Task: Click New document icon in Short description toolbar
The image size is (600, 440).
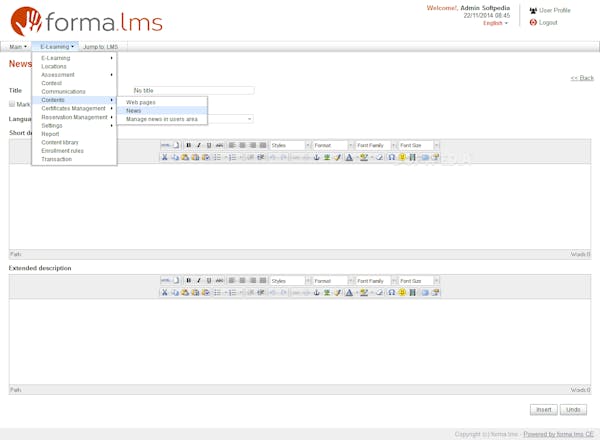Action: (x=176, y=145)
